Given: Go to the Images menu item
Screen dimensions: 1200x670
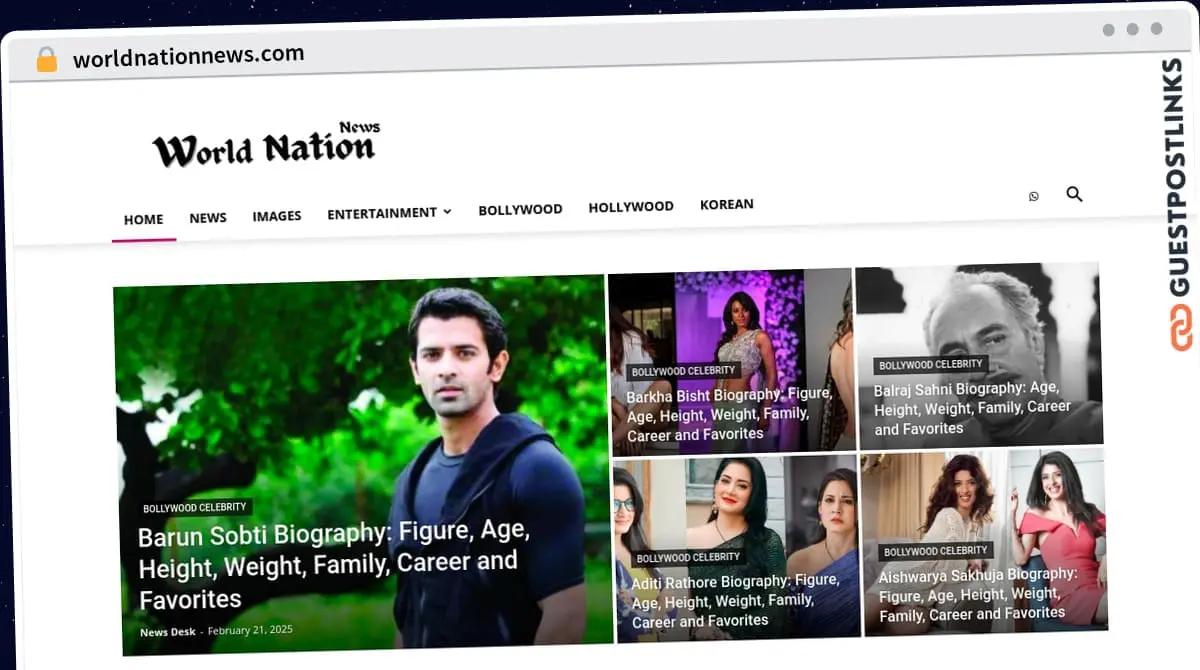Looking at the screenshot, I should [277, 215].
